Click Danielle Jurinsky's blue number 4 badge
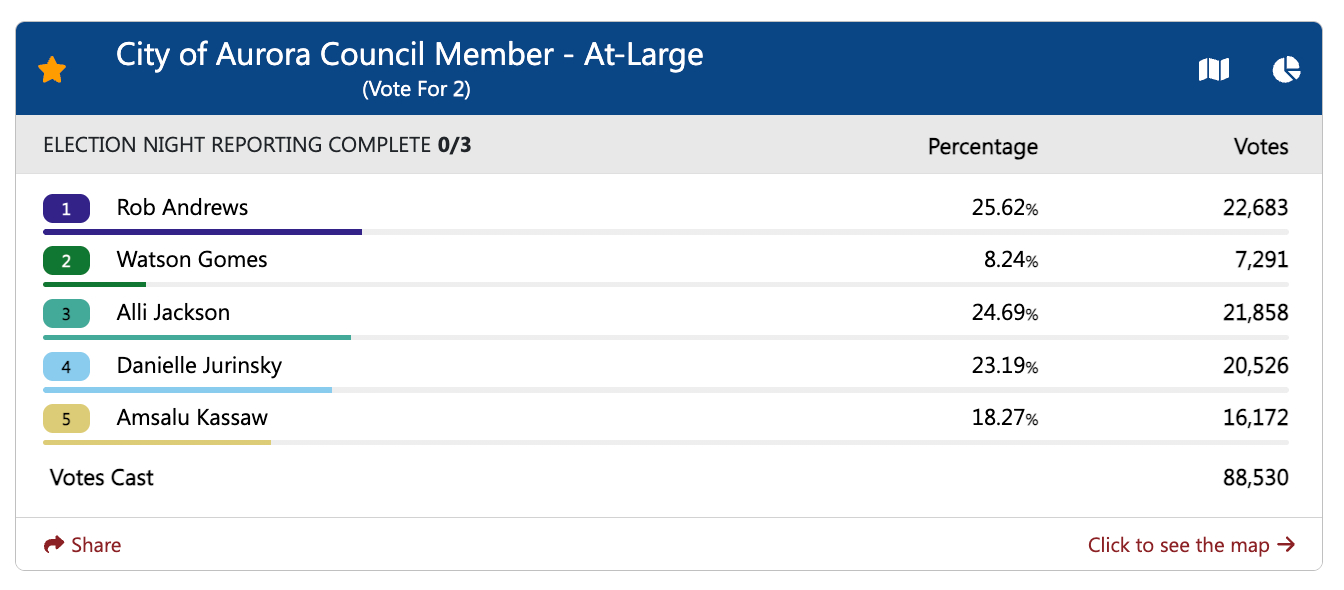1344x590 pixels. [x=66, y=366]
